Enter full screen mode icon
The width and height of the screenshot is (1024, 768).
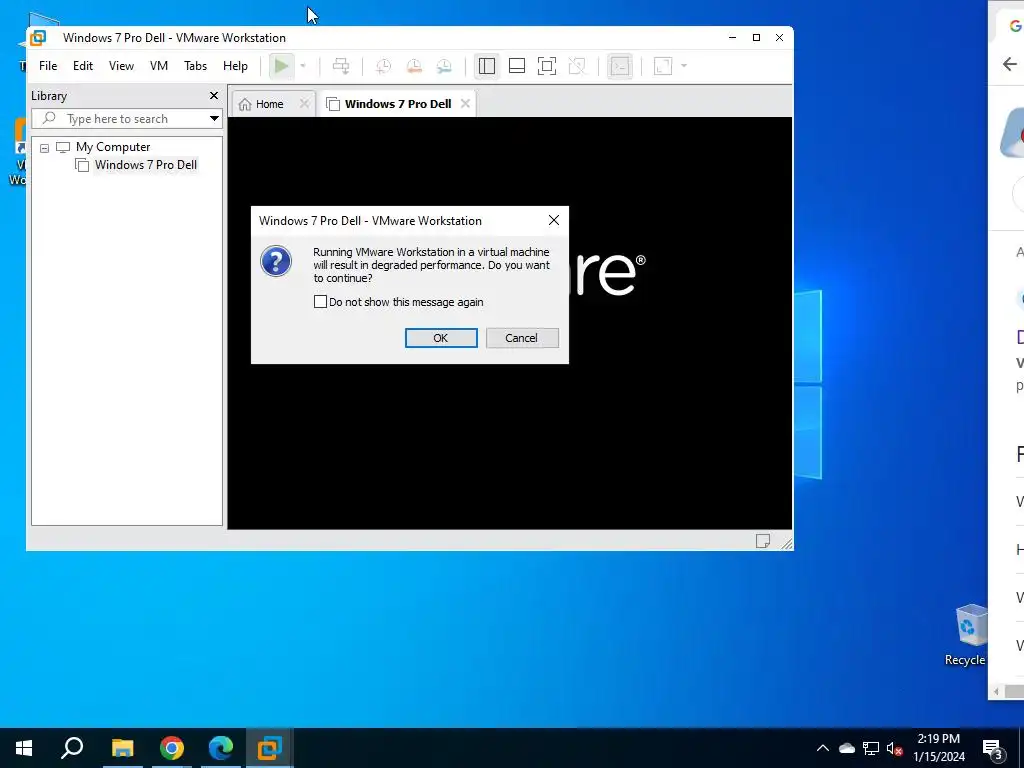(547, 66)
